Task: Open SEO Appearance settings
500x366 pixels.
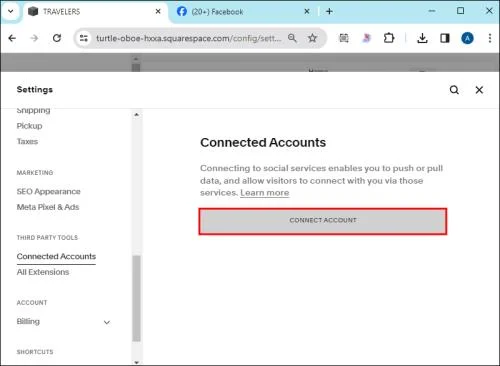Action: pyautogui.click(x=49, y=191)
